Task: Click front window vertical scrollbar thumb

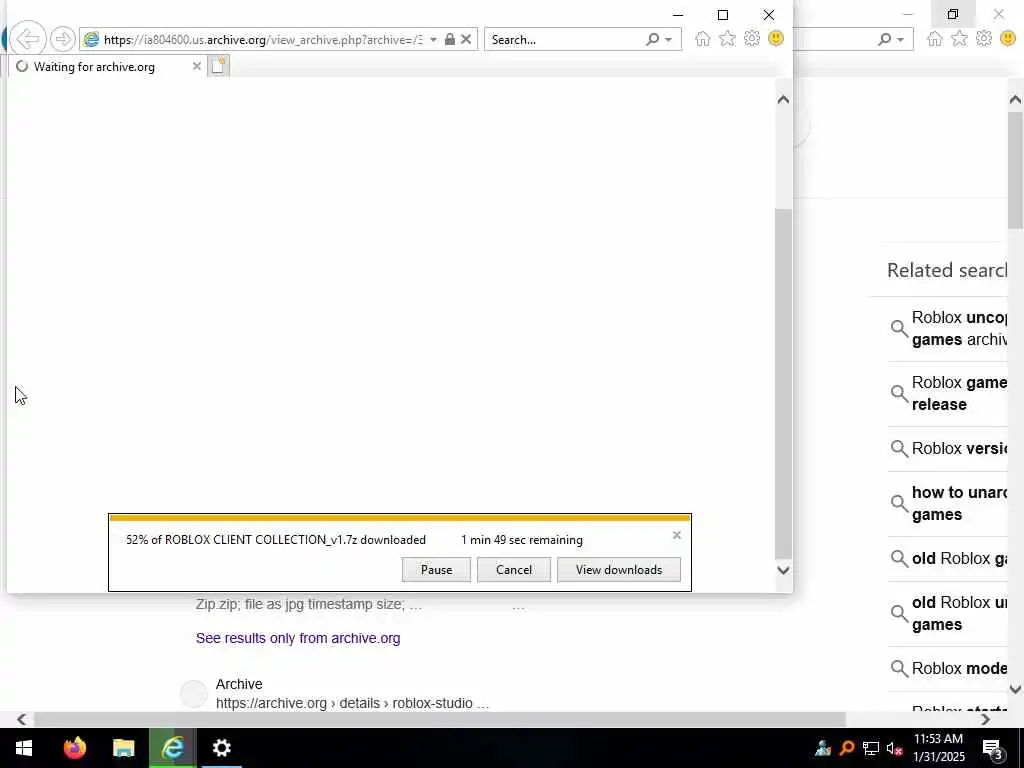Action: 783,383
